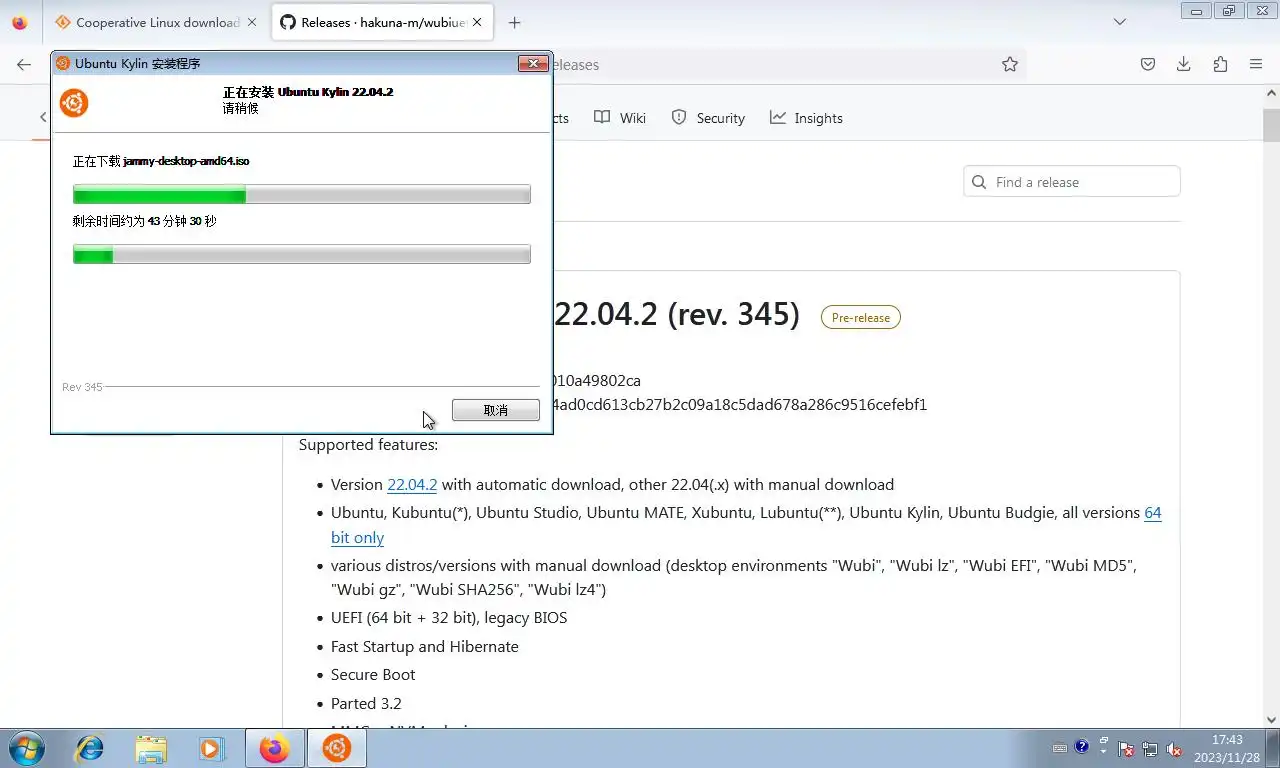Screen dimensions: 1280x768
Task: Open Windows Explorer from taskbar
Action: coord(151,748)
